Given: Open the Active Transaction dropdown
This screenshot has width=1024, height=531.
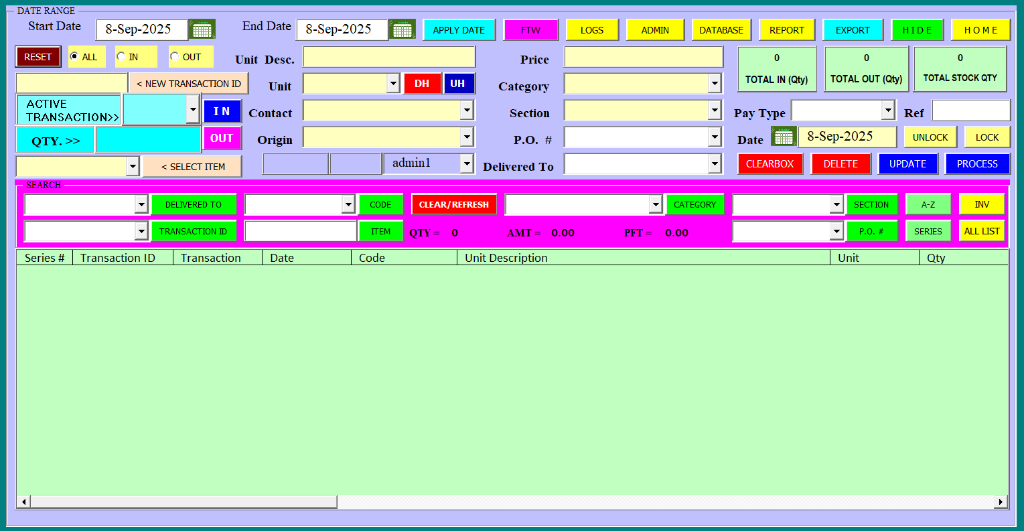Looking at the screenshot, I should pyautogui.click(x=192, y=110).
